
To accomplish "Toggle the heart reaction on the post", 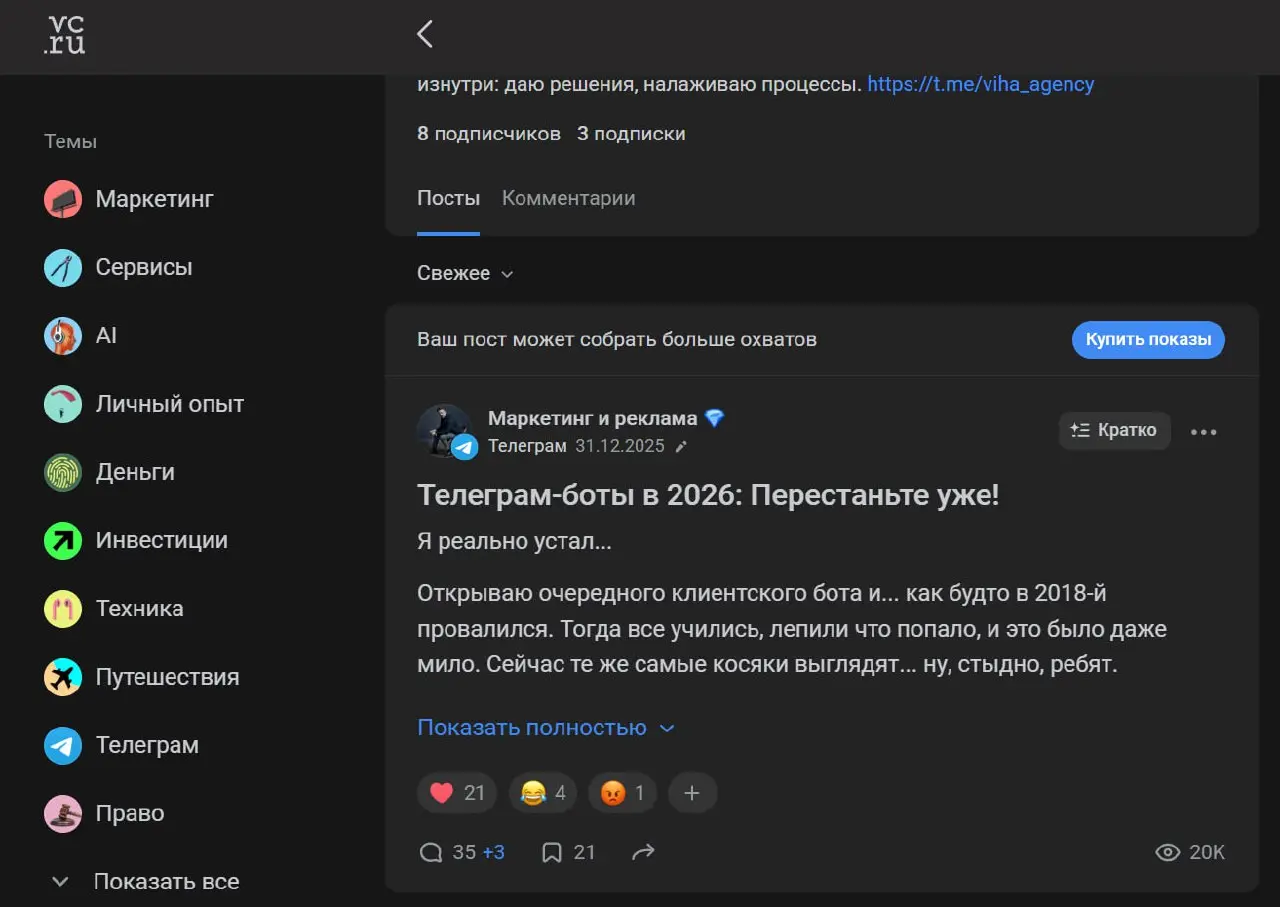I will 456,792.
